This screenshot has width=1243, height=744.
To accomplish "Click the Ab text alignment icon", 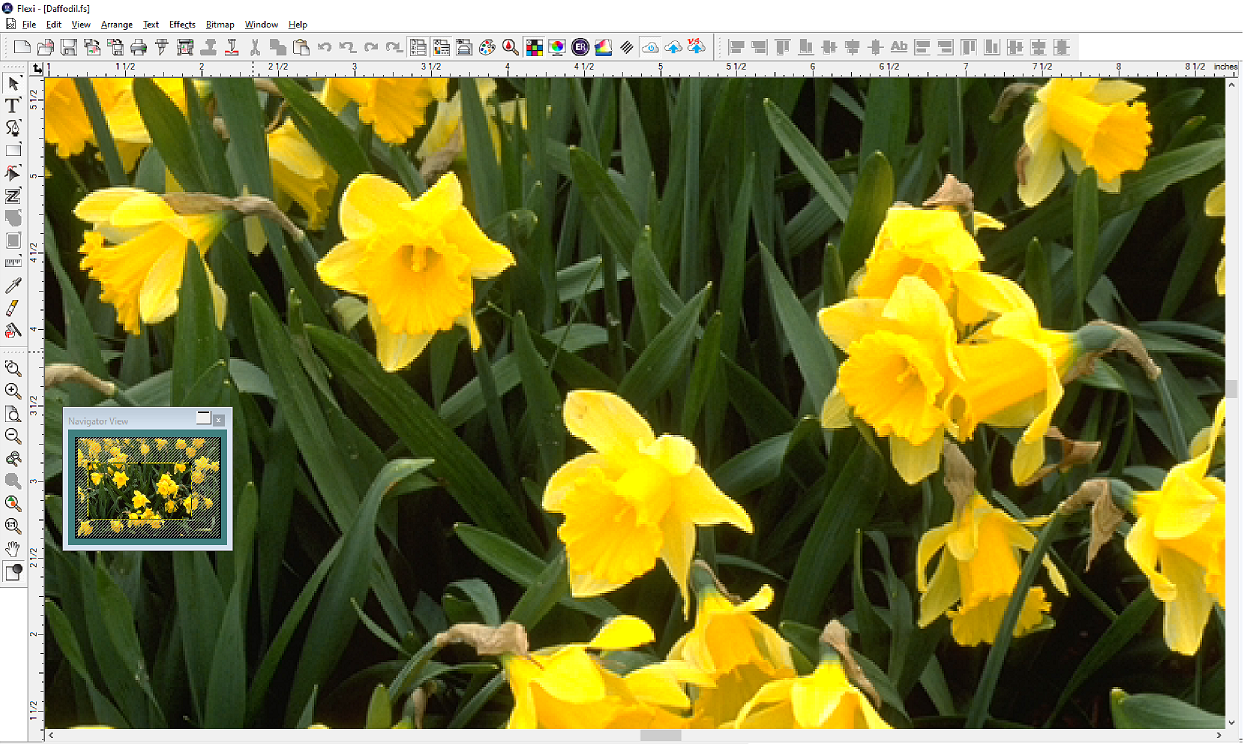I will (898, 47).
